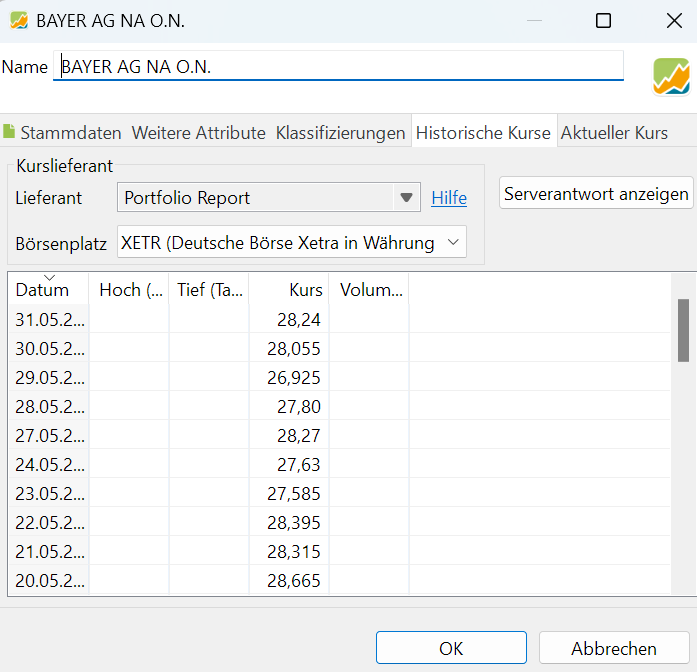Click the Kurs value 28,665
The image size is (697, 672).
294,580
